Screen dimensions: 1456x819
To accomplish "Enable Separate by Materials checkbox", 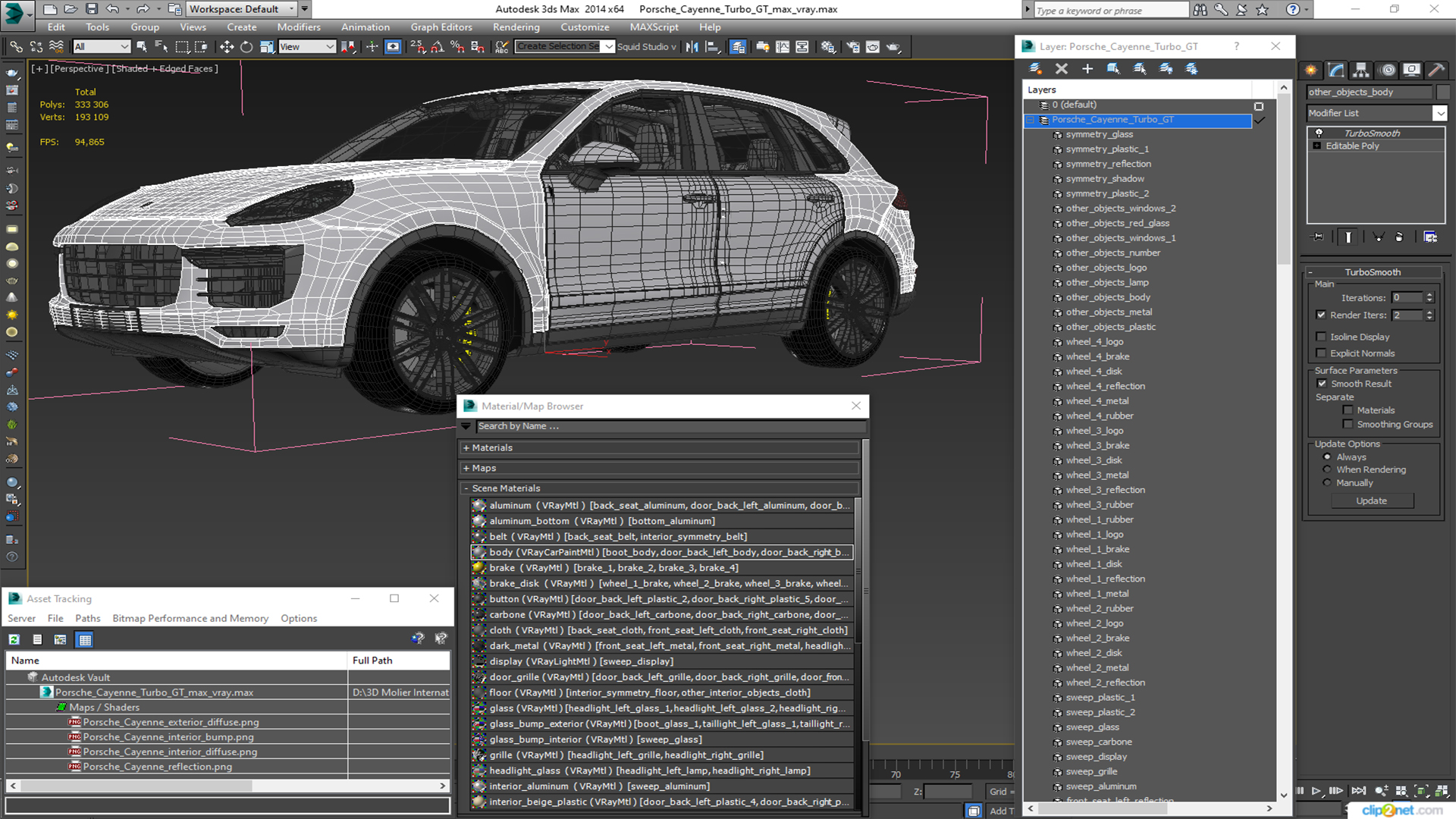I will [x=1348, y=410].
